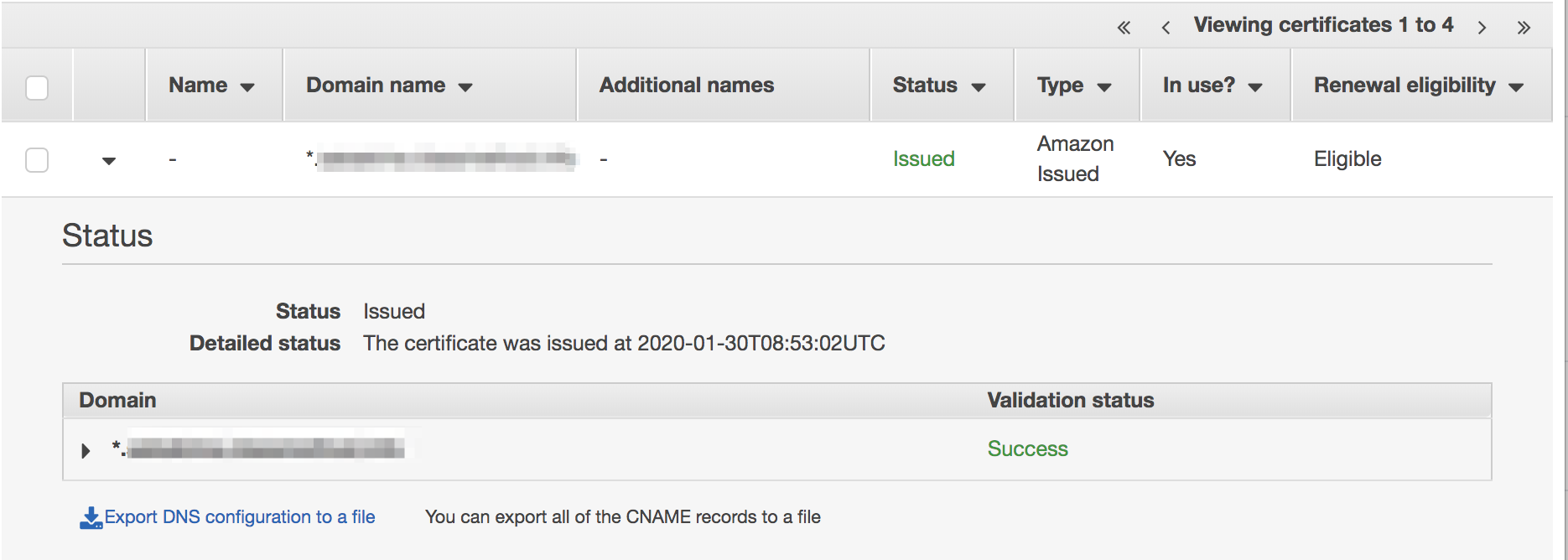Click the Additional names column header
Screen dimensions: 1568x560
(x=687, y=86)
